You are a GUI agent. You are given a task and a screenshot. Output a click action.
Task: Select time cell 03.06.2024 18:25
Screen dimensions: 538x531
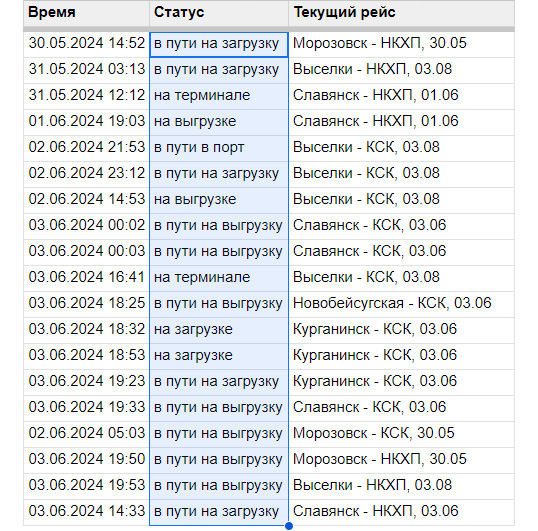point(87,304)
